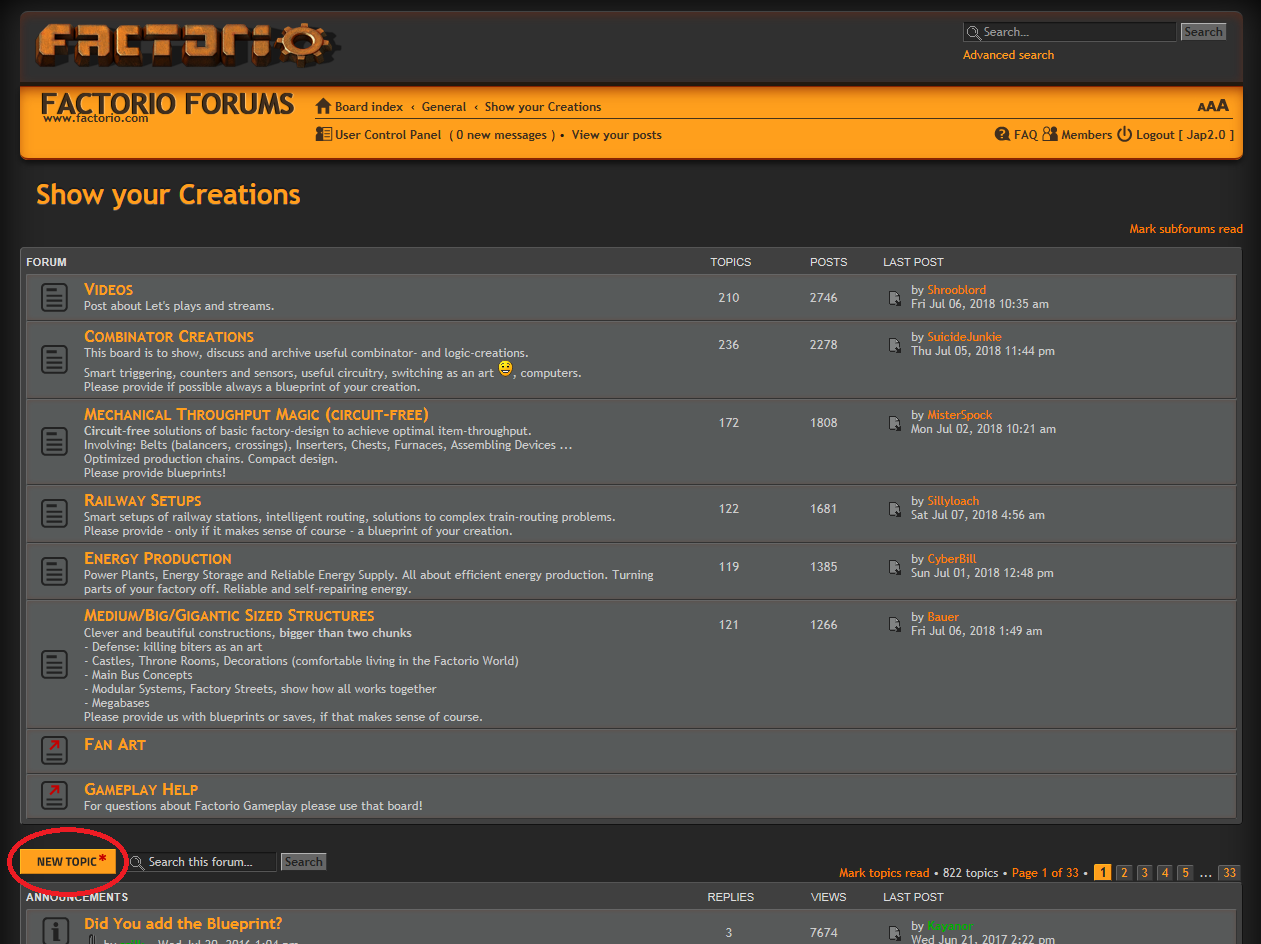Click the Search this forum field
The image size is (1261, 944).
click(202, 862)
